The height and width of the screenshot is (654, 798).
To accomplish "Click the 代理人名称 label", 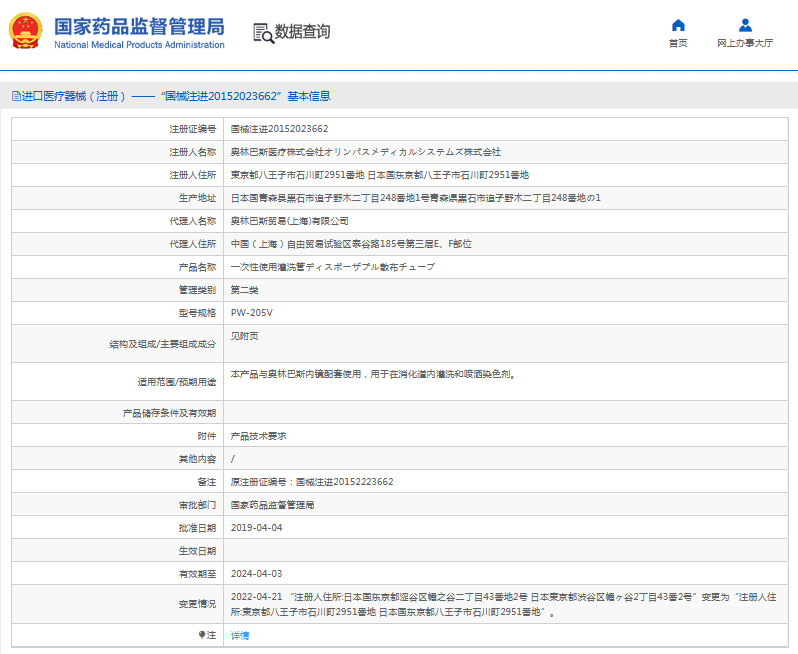I will [x=192, y=221].
